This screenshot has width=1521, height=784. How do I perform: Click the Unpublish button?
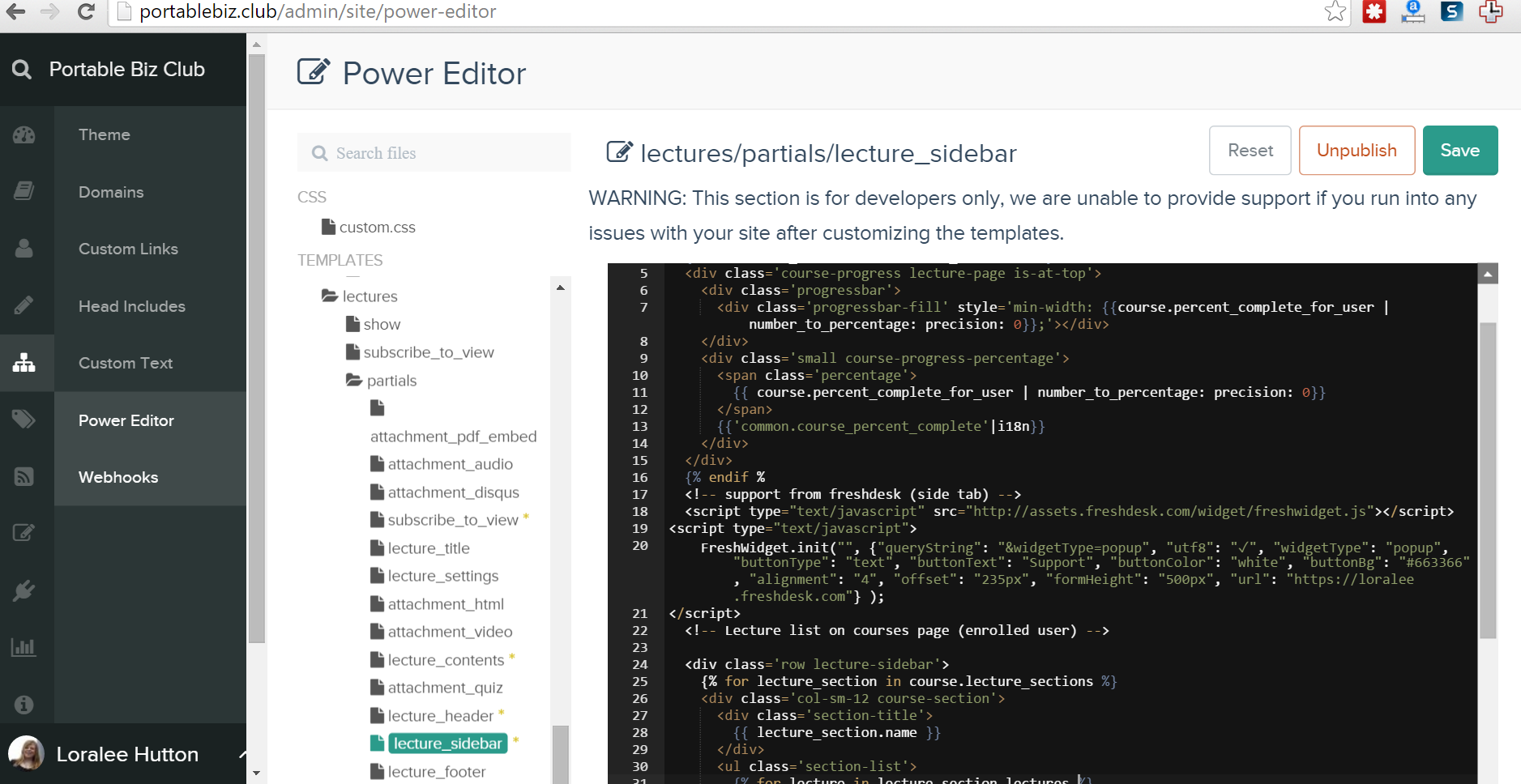(1357, 151)
